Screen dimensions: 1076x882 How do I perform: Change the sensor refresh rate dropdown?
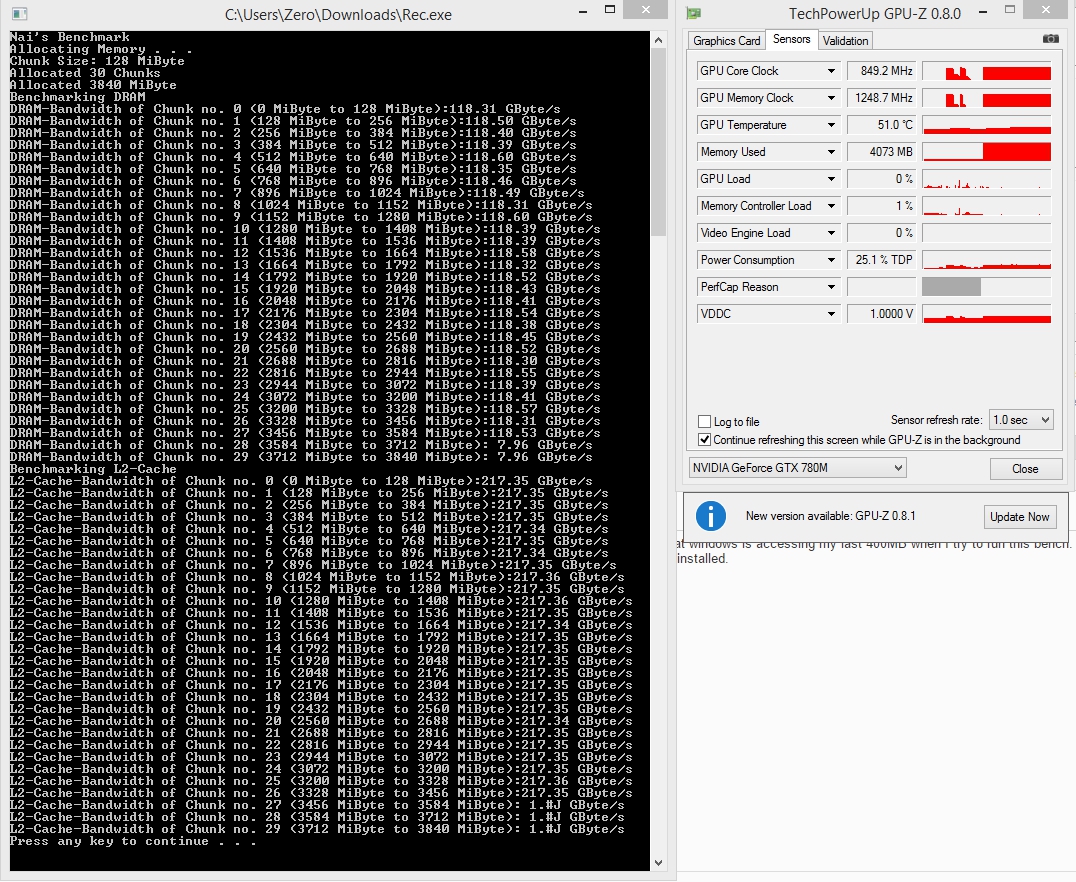pos(1021,419)
